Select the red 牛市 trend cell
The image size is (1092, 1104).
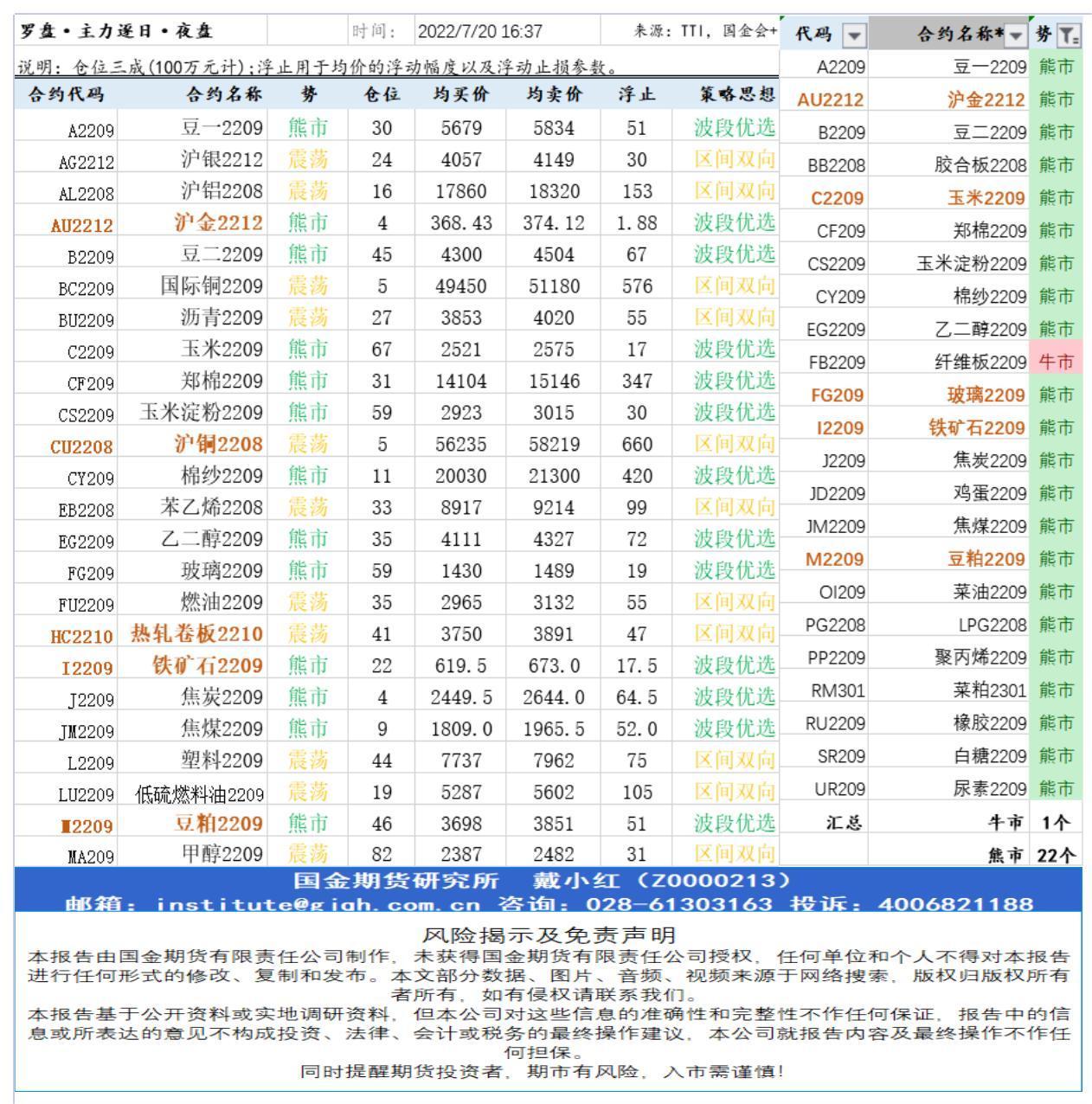[1057, 363]
